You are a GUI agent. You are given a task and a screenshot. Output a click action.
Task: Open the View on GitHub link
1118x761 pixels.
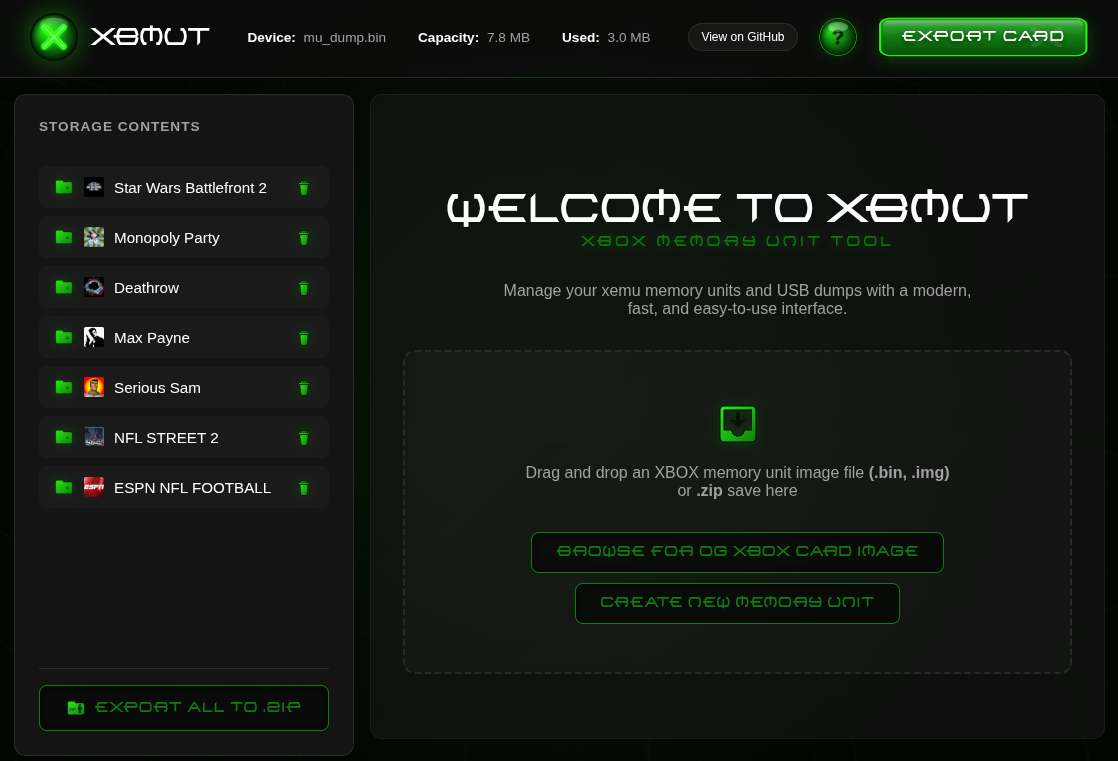[x=743, y=36]
